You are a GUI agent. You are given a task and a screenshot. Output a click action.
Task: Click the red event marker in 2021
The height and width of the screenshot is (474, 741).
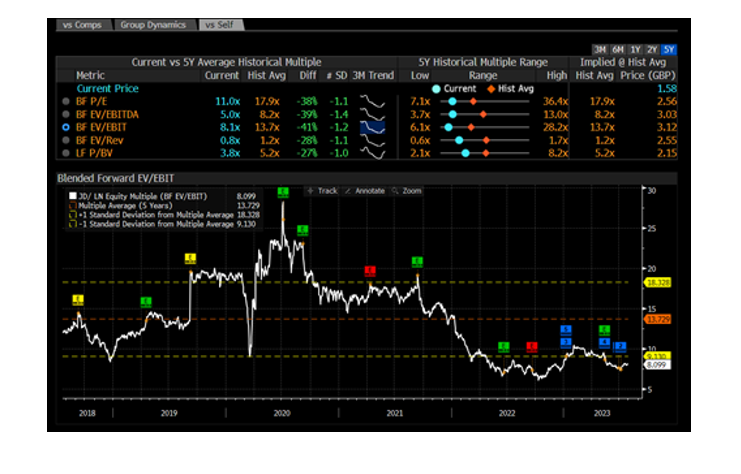point(369,271)
